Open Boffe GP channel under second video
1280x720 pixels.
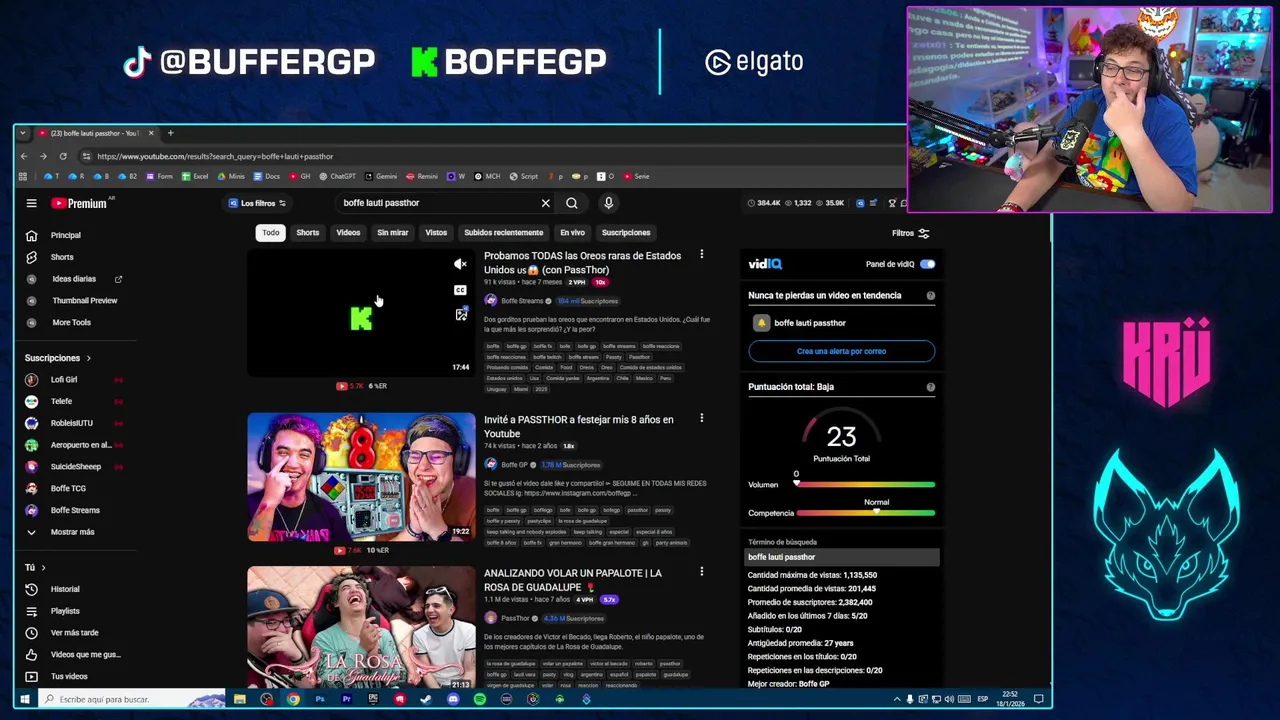coord(514,465)
